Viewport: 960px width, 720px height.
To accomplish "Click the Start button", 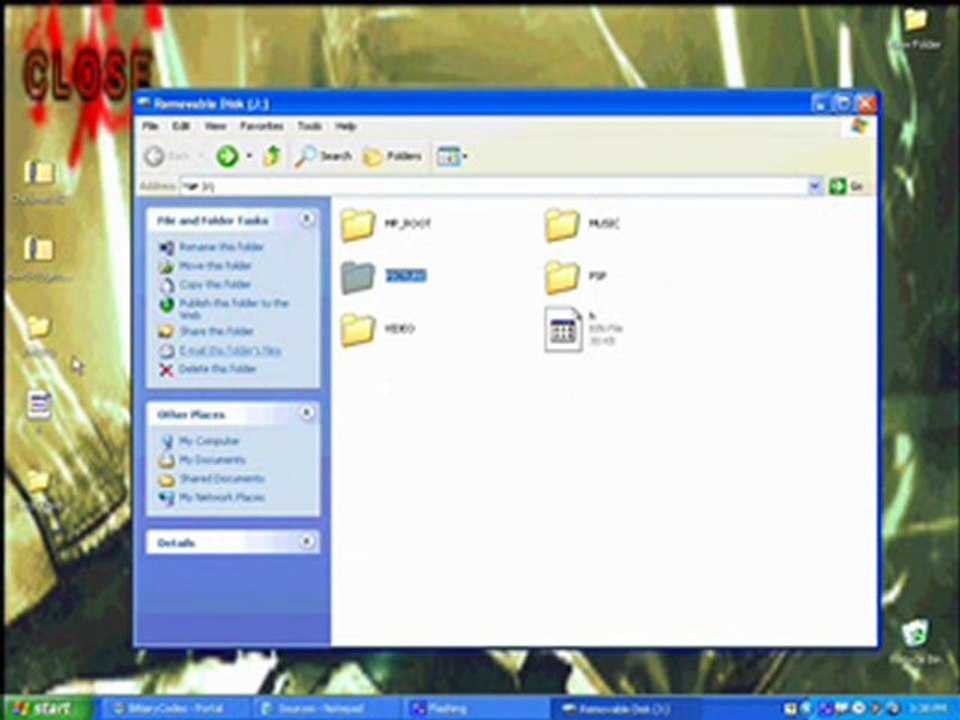I will click(48, 709).
